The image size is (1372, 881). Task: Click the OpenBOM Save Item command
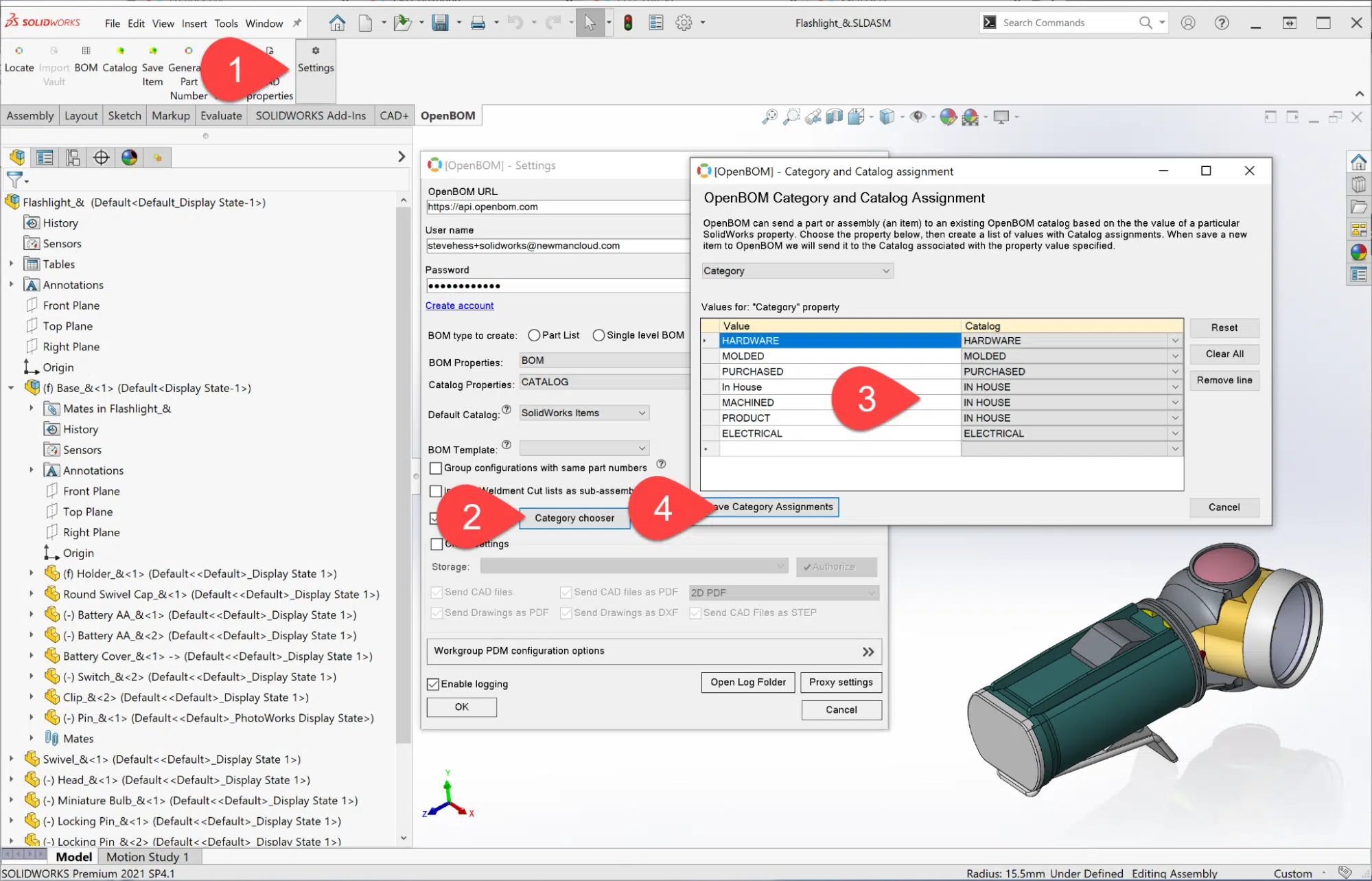coord(152,67)
